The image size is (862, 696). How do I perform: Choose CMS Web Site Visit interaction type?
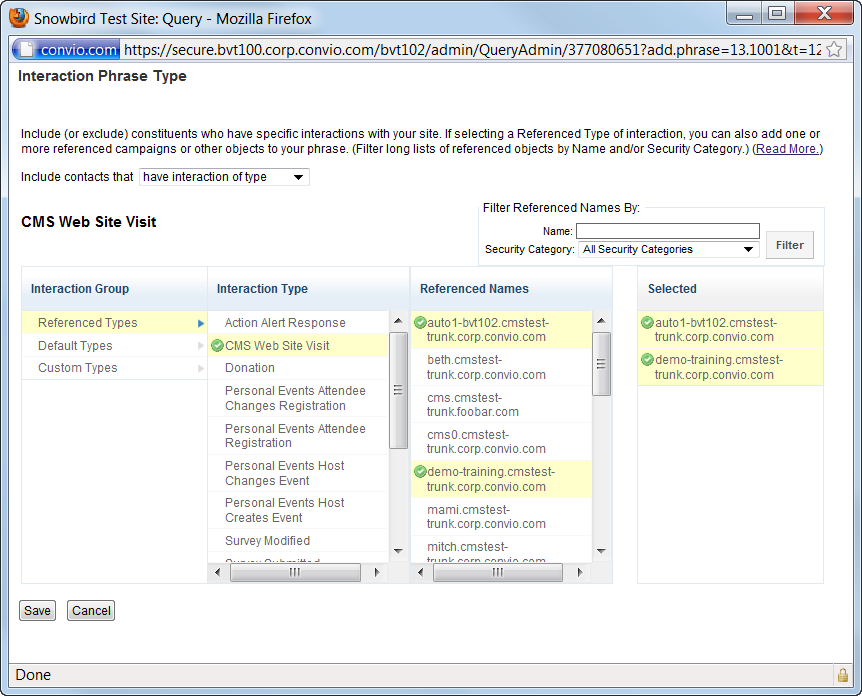click(298, 345)
